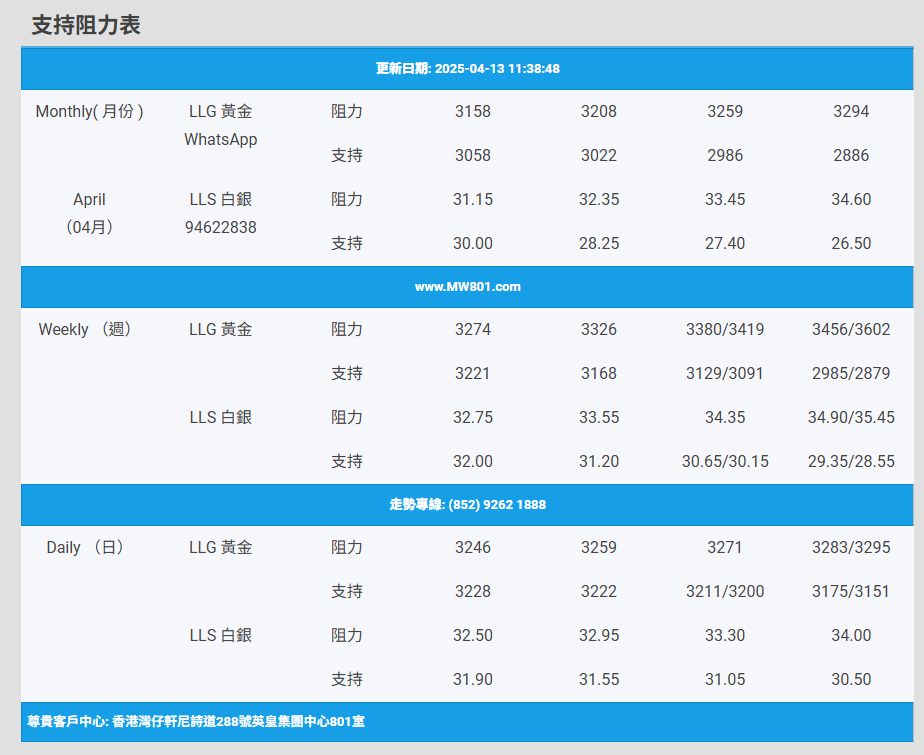Click daily gold resistance 3283/3295 cell
The width and height of the screenshot is (924, 755).
[850, 548]
